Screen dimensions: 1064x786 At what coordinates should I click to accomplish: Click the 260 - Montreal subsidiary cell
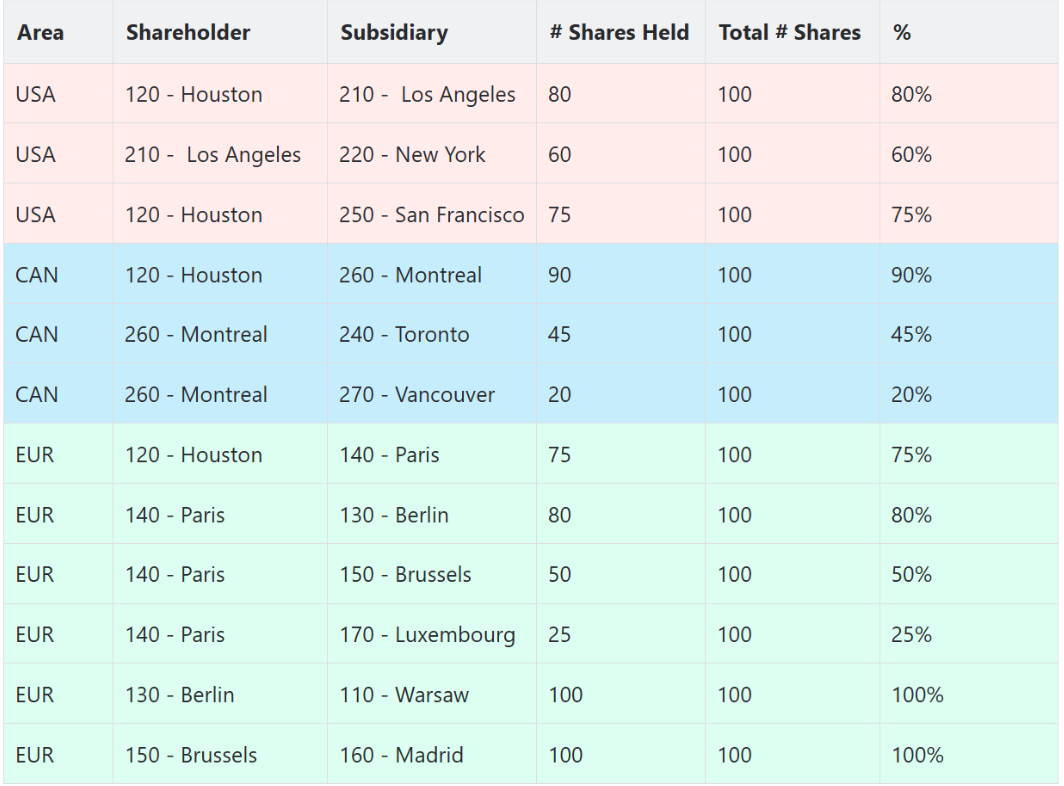tap(432, 274)
